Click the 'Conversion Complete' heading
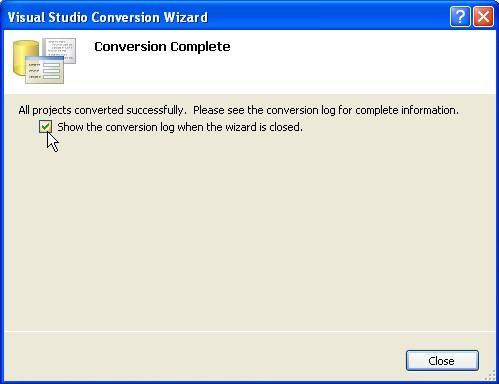The height and width of the screenshot is (384, 499). point(162,47)
